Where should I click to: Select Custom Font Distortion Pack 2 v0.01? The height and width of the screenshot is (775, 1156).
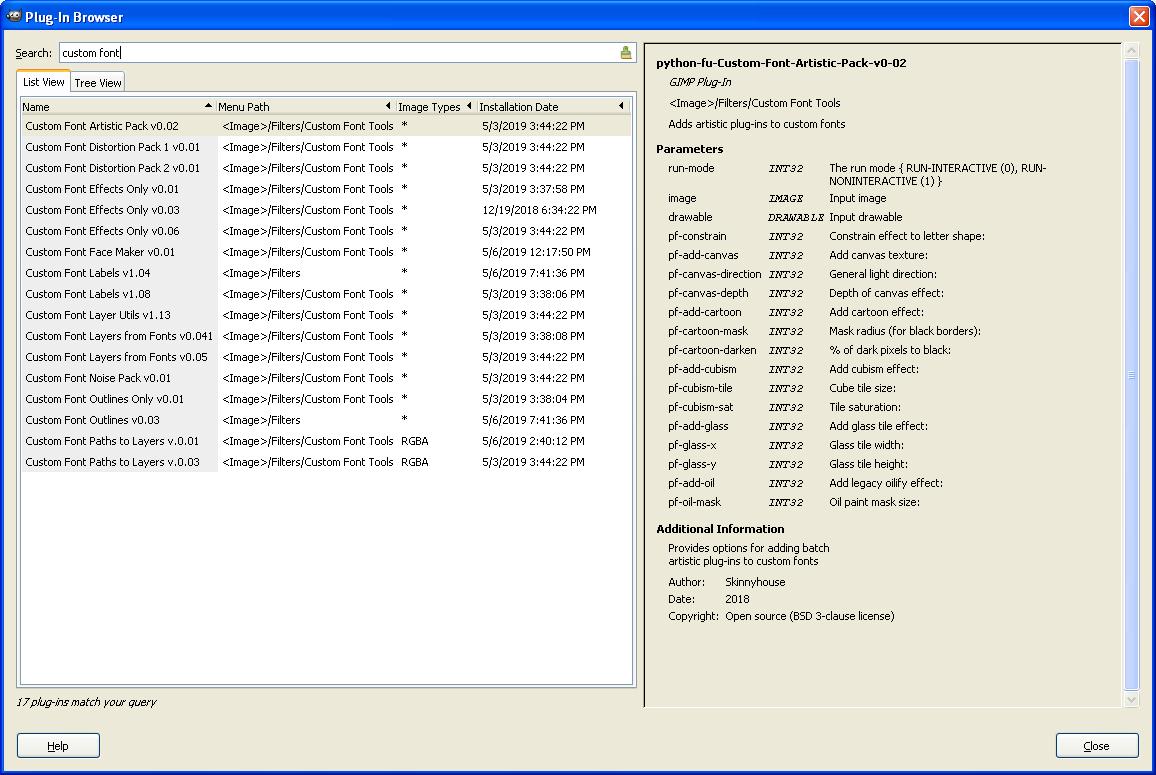(326, 168)
